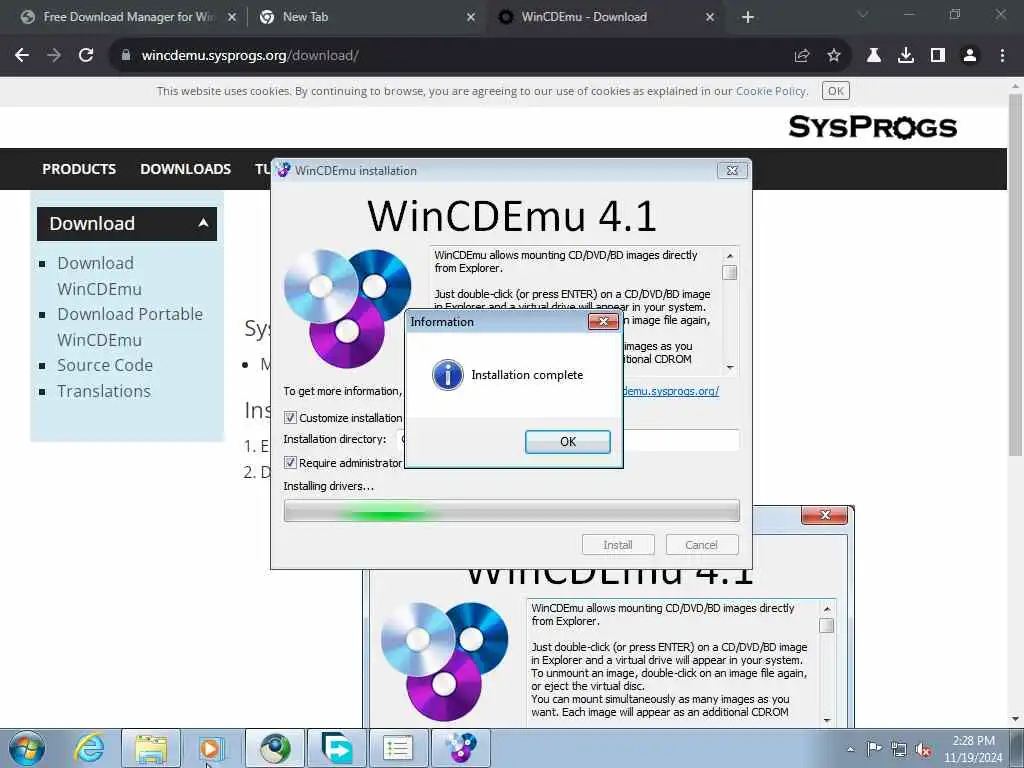The image size is (1024, 768).
Task: Toggle the Require administrator checkbox
Action: (x=290, y=463)
